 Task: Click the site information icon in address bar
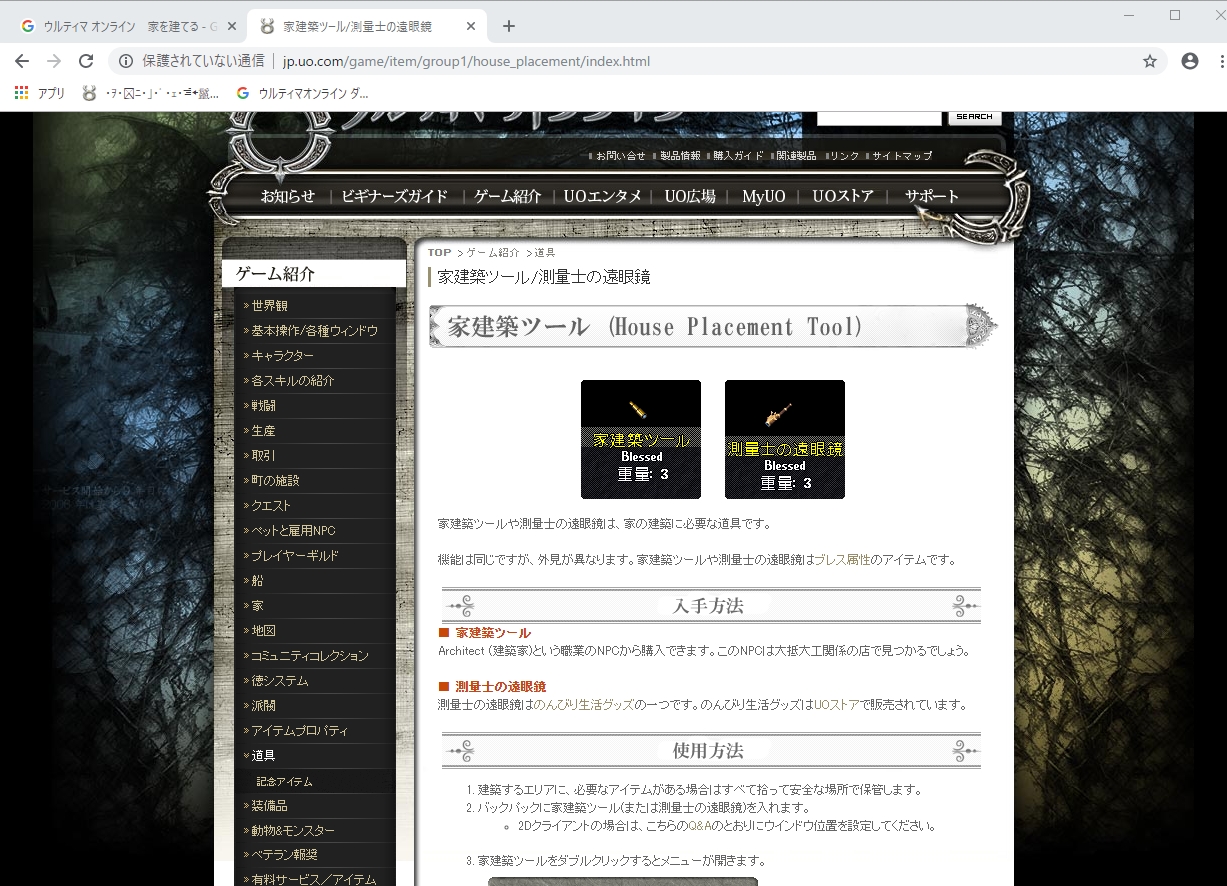pyautogui.click(x=126, y=61)
